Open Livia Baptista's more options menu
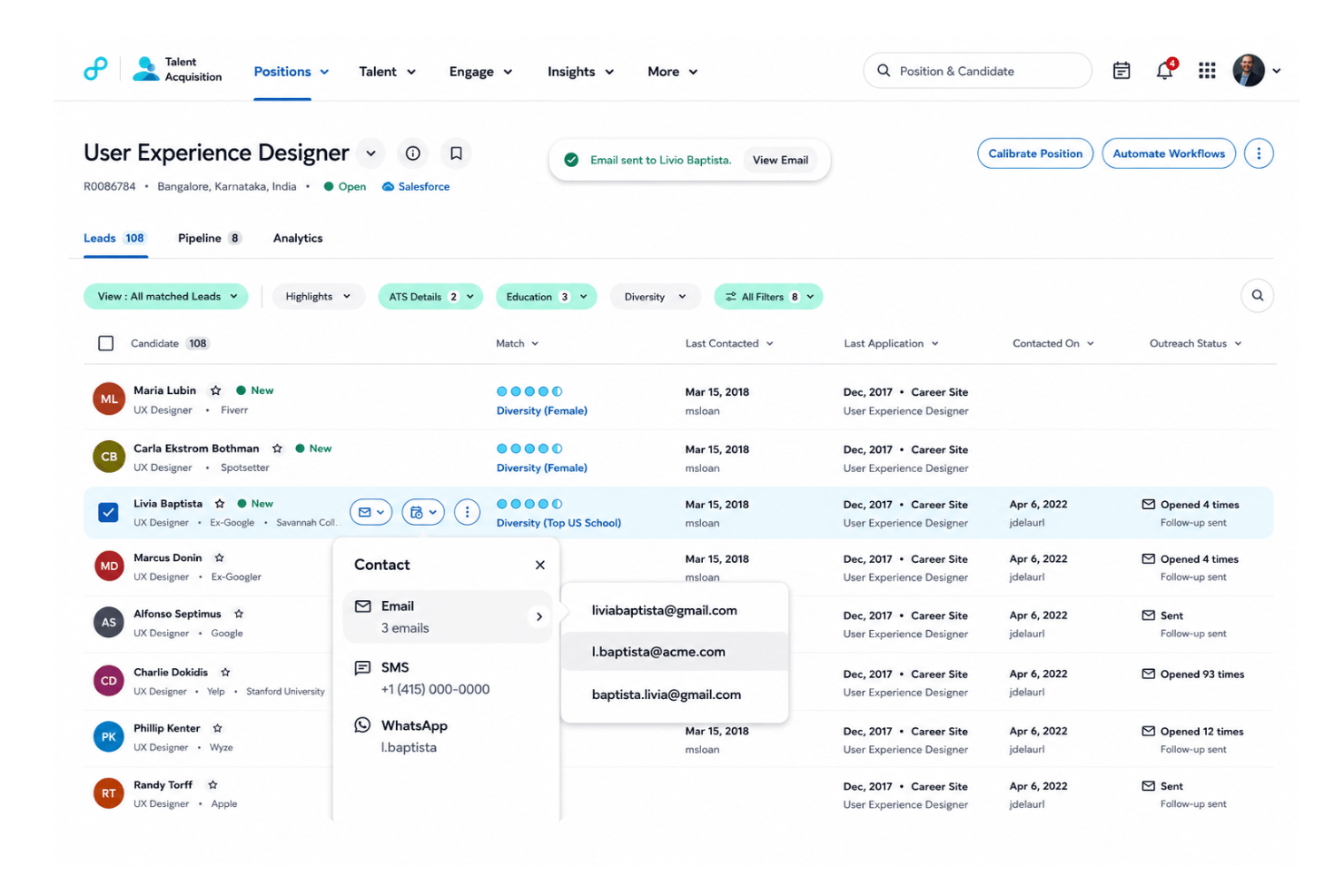The width and height of the screenshot is (1344, 896). pyautogui.click(x=467, y=512)
